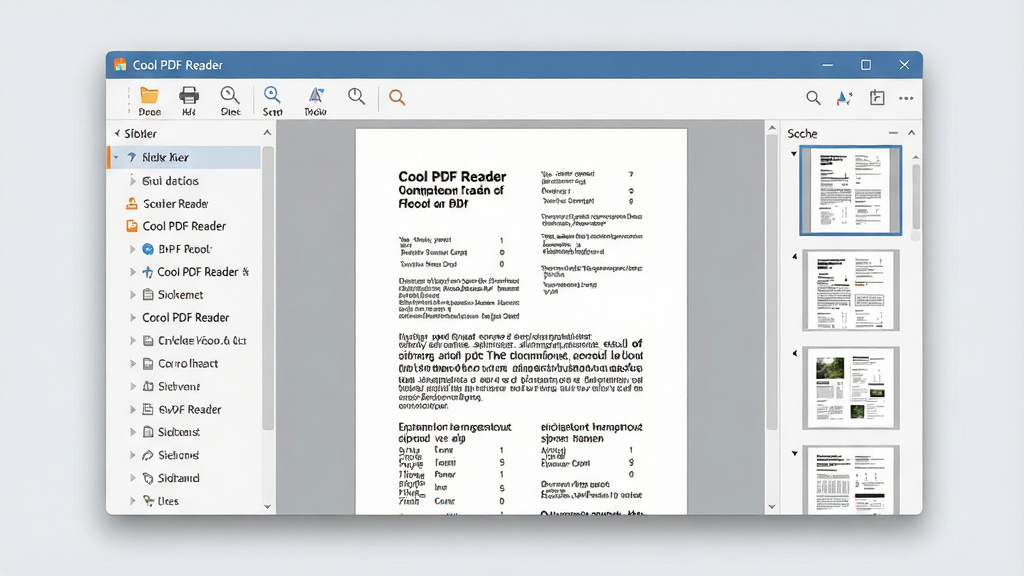The height and width of the screenshot is (576, 1024).
Task: Click the thumbnail panel scrollbar handle
Action: 916,196
